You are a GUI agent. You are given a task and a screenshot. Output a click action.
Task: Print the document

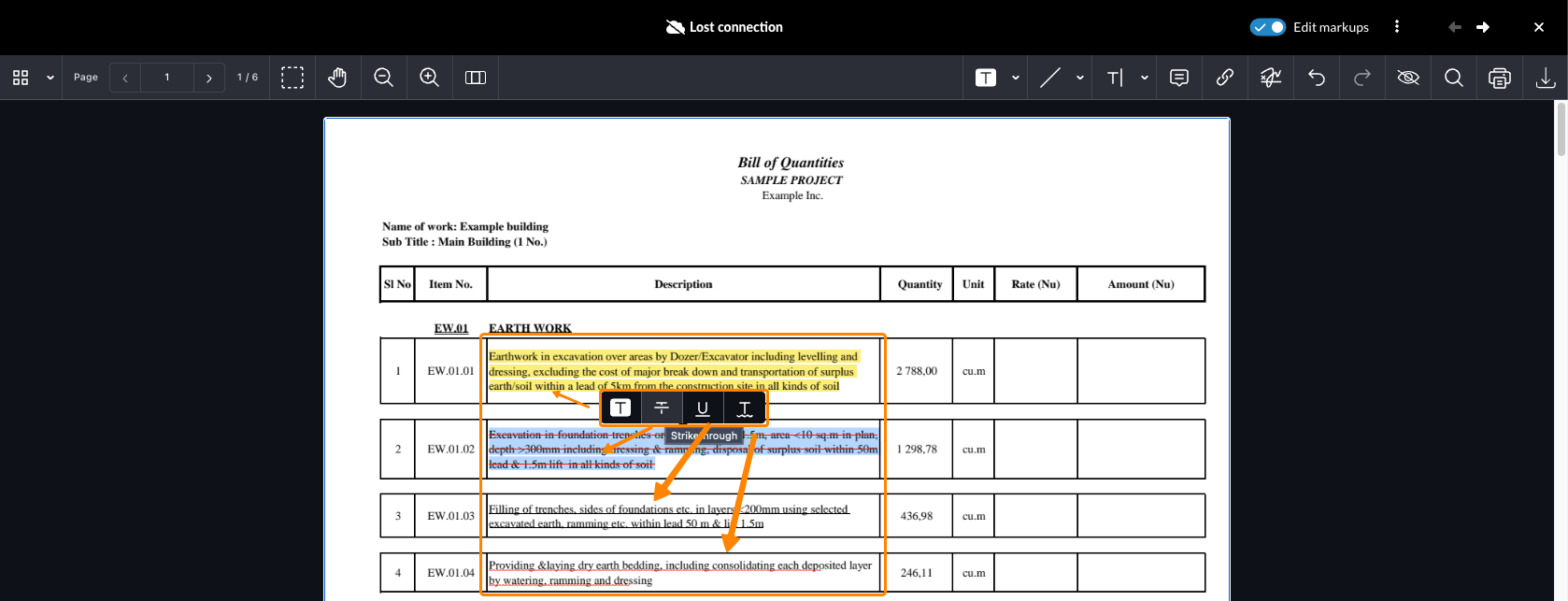point(1500,78)
